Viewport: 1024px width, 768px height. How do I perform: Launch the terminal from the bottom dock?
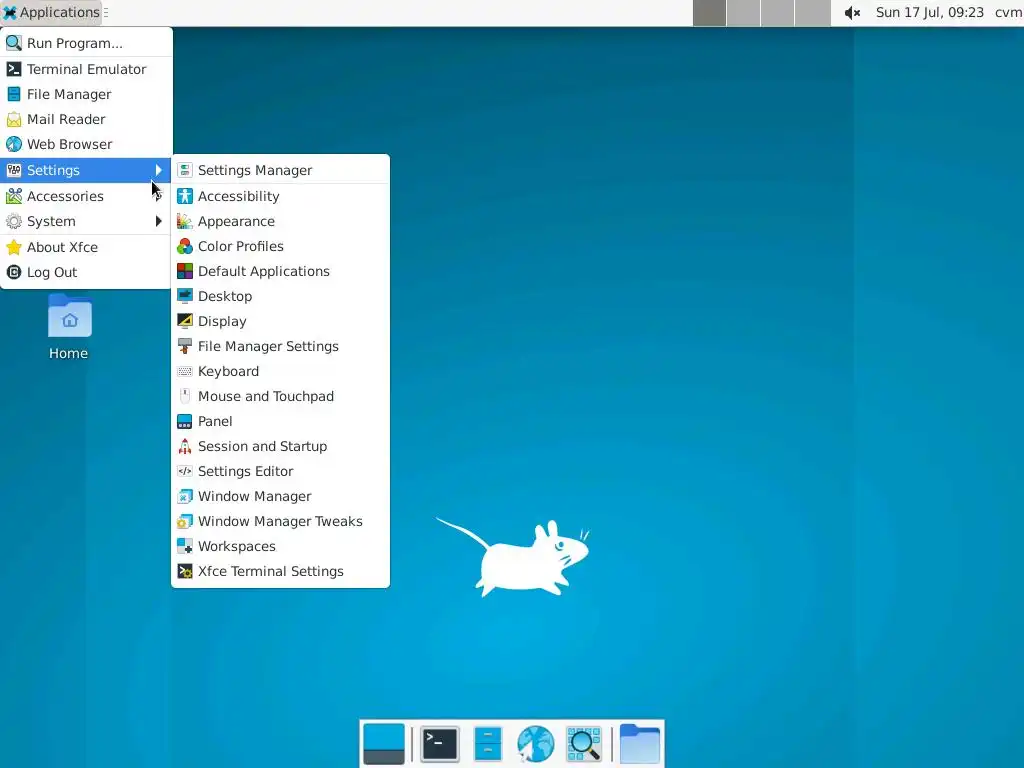pos(440,744)
